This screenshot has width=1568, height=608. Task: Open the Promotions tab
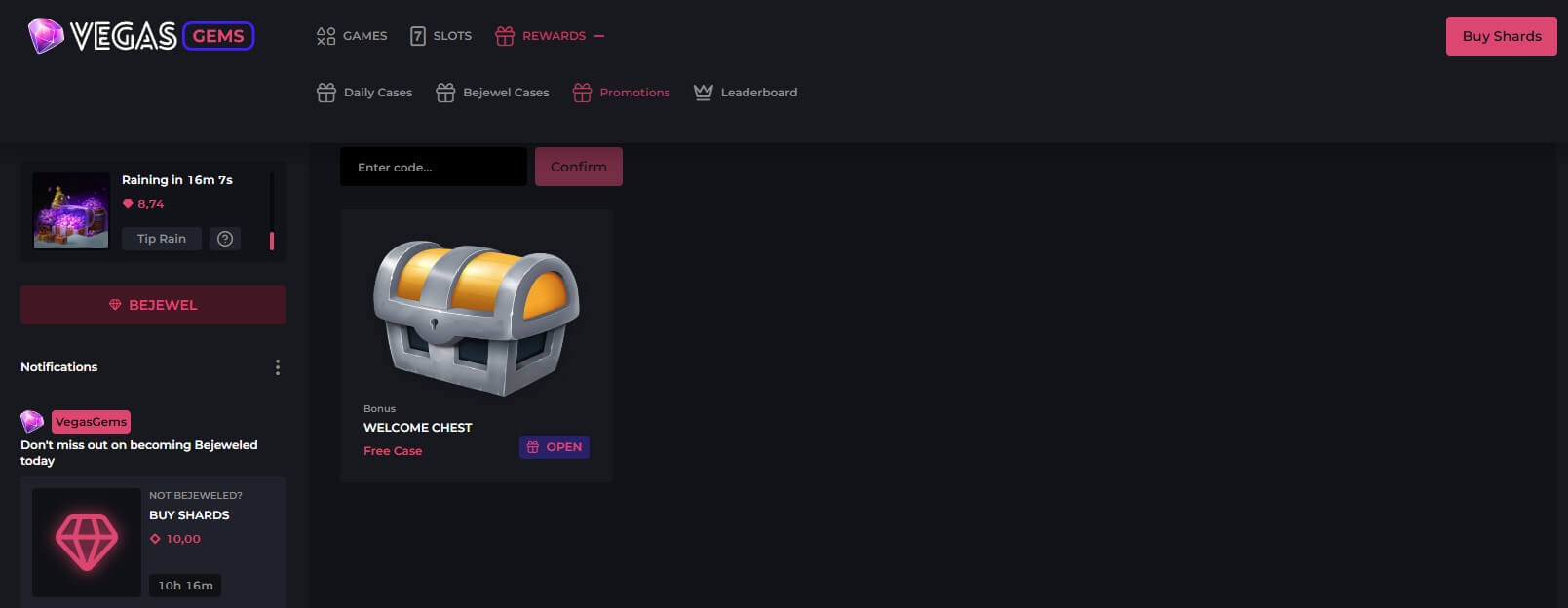[x=633, y=93]
